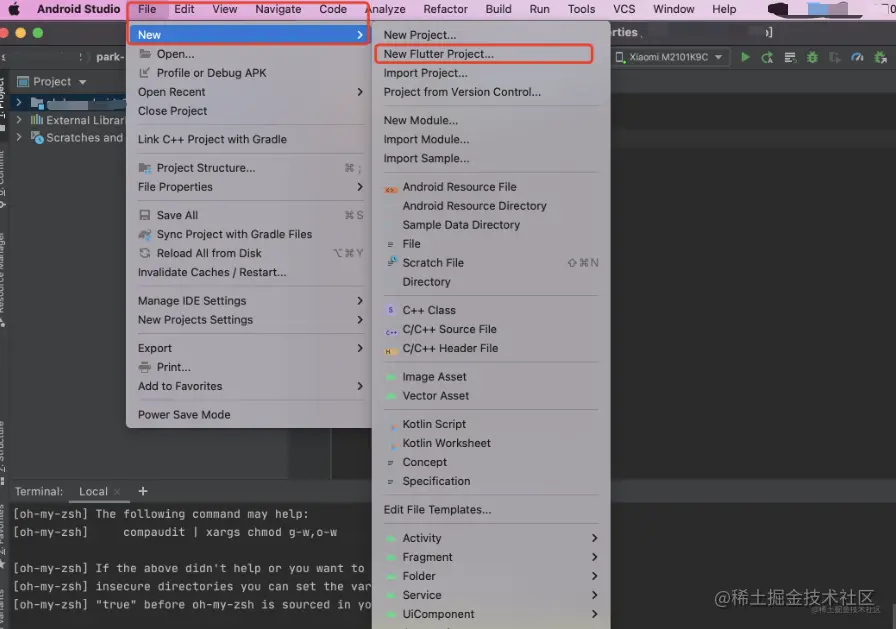
Task: Open the New Projects Settings submenu
Action: point(250,320)
